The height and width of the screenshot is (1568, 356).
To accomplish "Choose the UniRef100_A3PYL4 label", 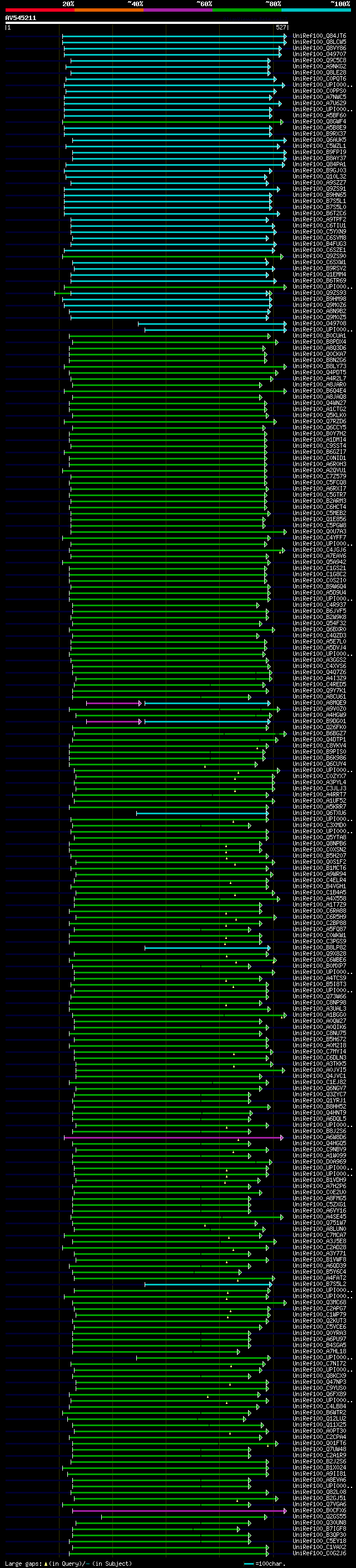I will point(319,782).
